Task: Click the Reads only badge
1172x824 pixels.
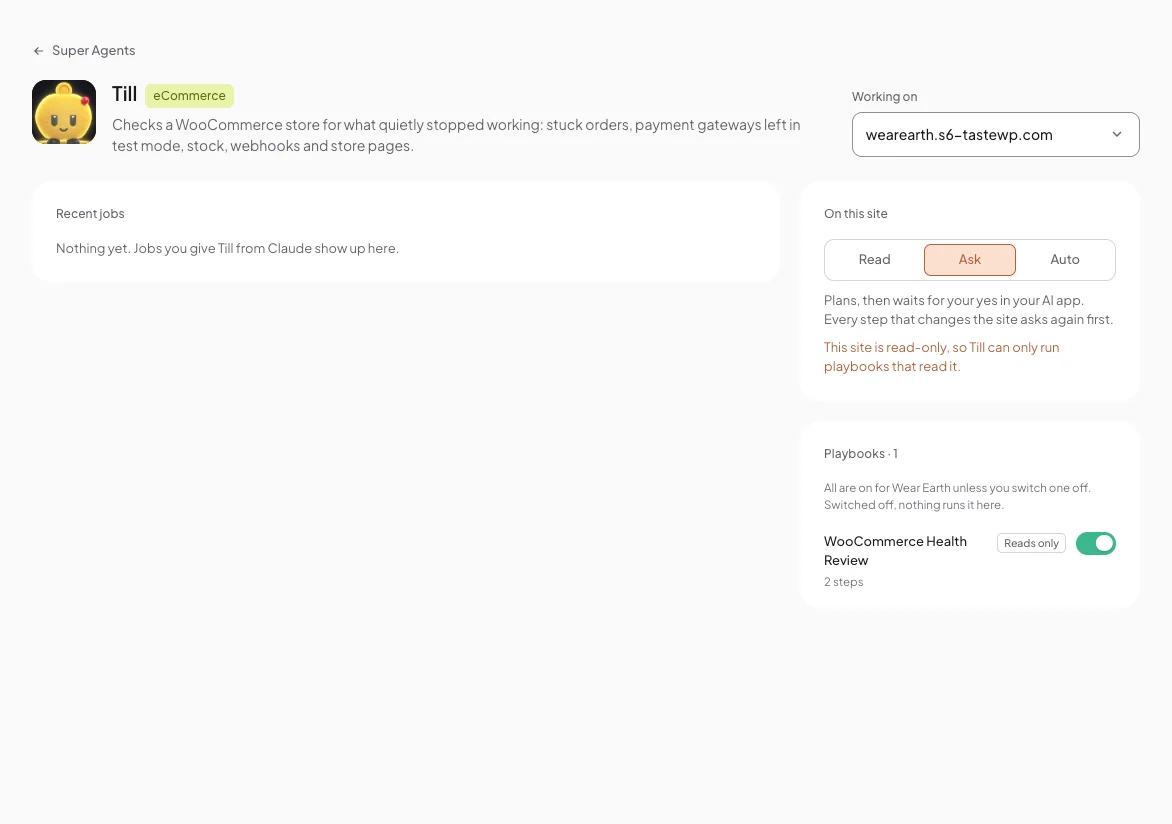Action: [1031, 544]
